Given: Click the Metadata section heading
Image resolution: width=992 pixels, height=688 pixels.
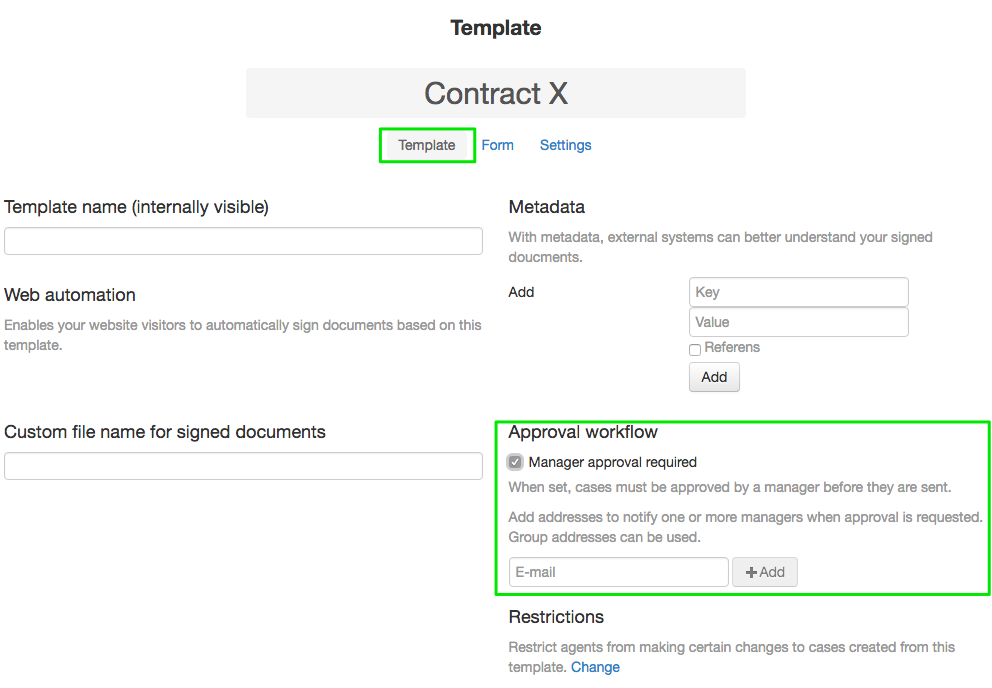Looking at the screenshot, I should (546, 207).
